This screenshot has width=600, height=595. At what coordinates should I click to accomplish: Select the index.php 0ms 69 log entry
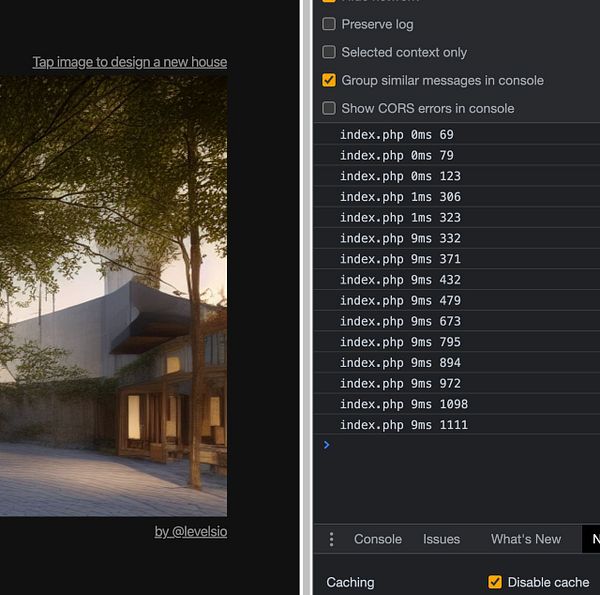[x=457, y=135]
